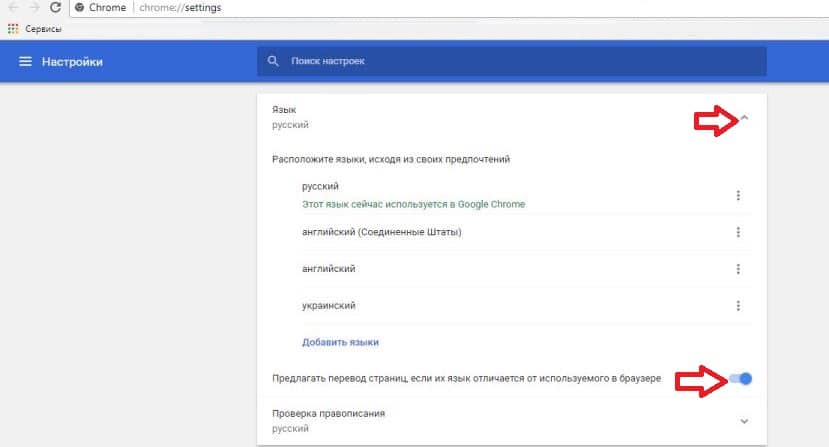This screenshot has height=447, width=829.
Task: Open three-dot menu for украинский row
Action: click(x=738, y=306)
